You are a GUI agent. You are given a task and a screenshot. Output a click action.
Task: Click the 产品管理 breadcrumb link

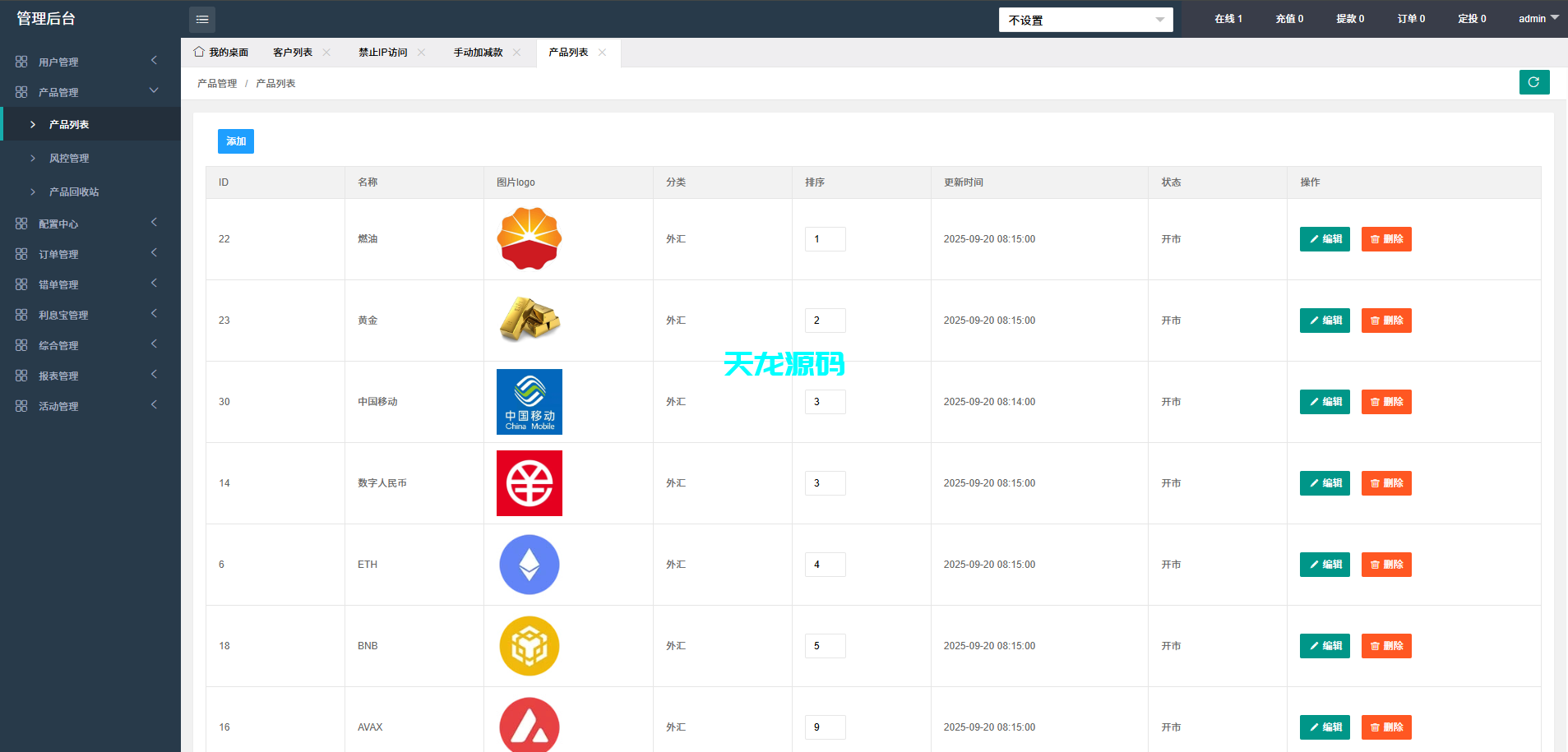[215, 82]
